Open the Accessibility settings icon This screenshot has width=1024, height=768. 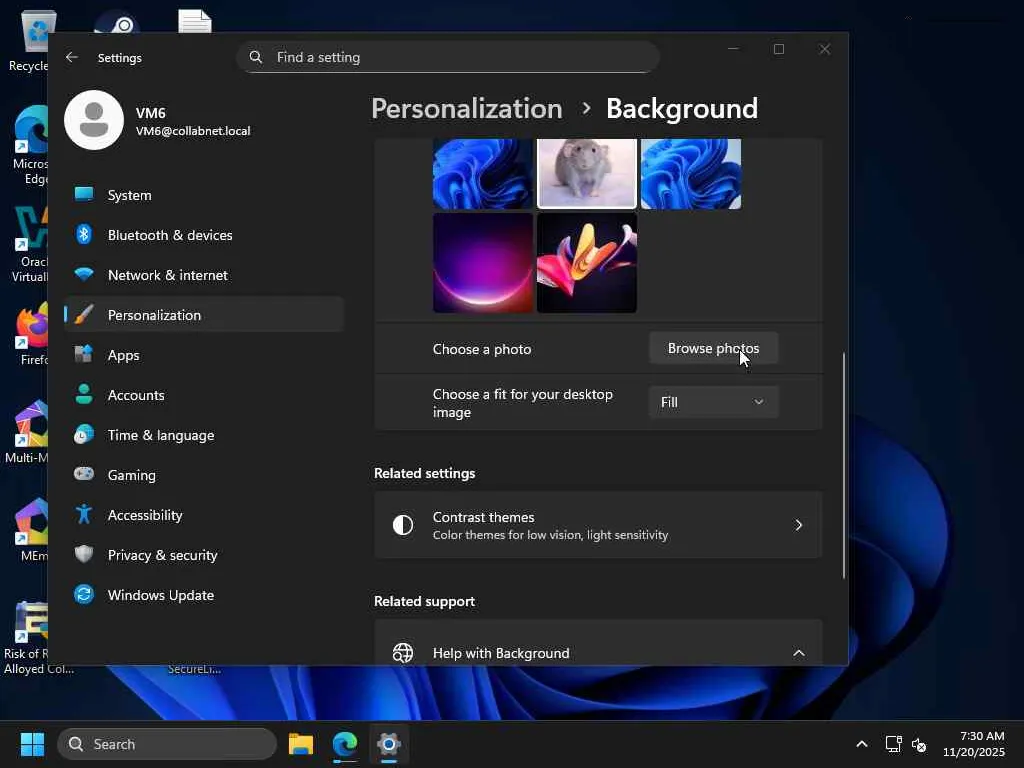pos(84,515)
